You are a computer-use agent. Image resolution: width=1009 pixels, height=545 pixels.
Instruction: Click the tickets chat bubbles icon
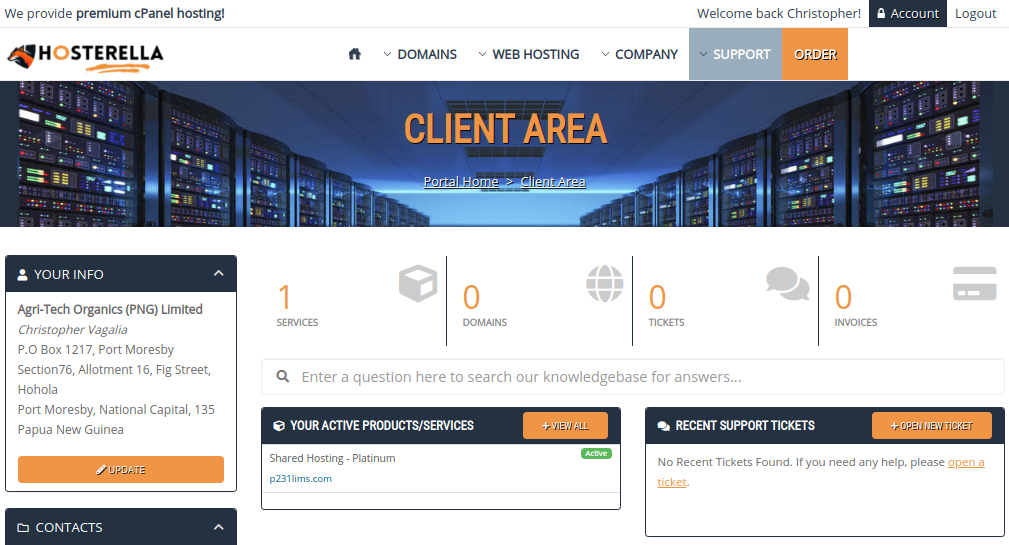(788, 284)
